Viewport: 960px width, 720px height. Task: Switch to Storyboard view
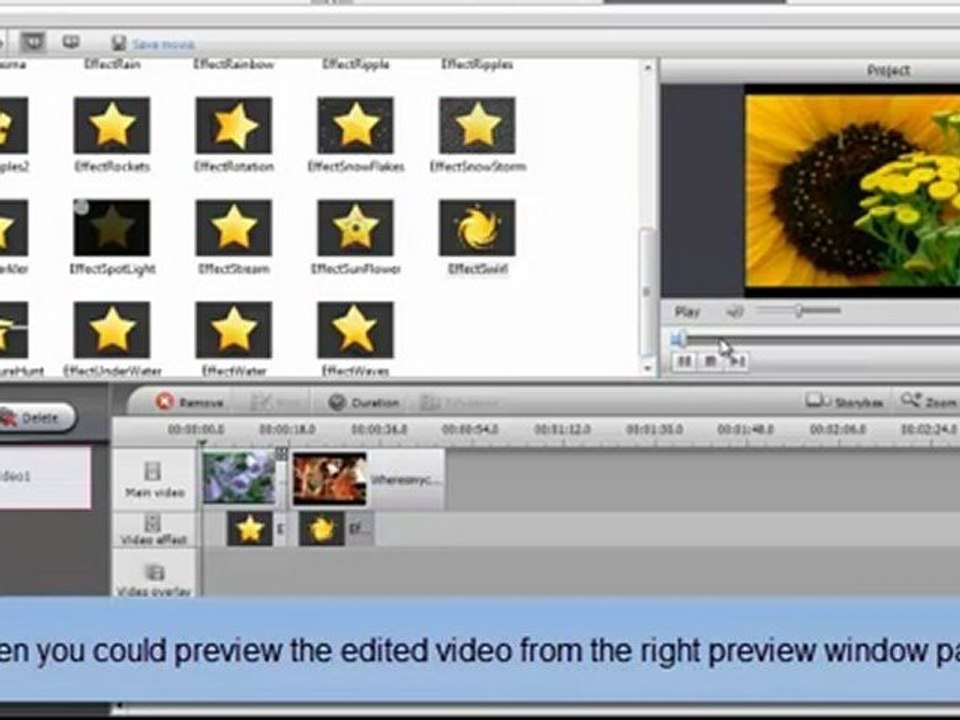click(844, 402)
